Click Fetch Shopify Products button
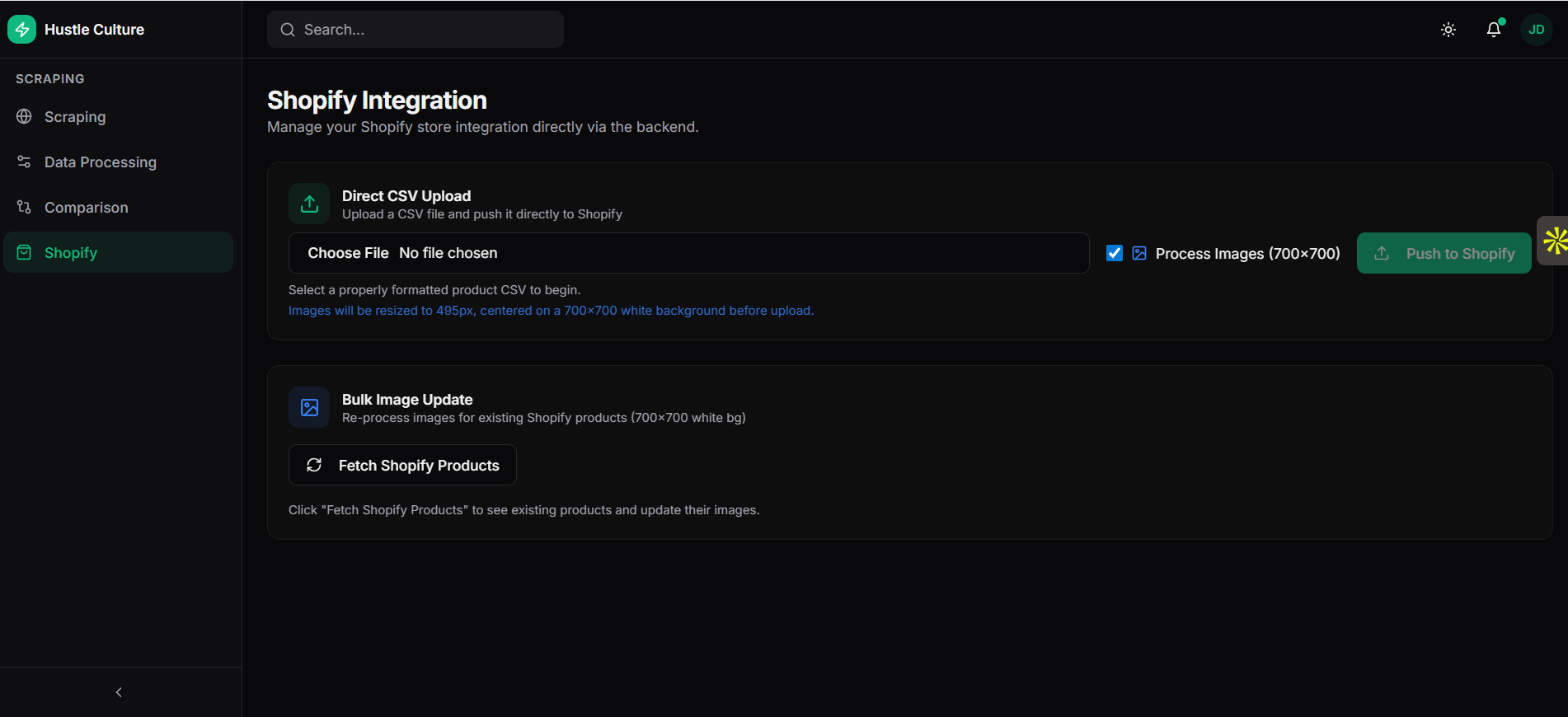1568x717 pixels. [x=402, y=465]
